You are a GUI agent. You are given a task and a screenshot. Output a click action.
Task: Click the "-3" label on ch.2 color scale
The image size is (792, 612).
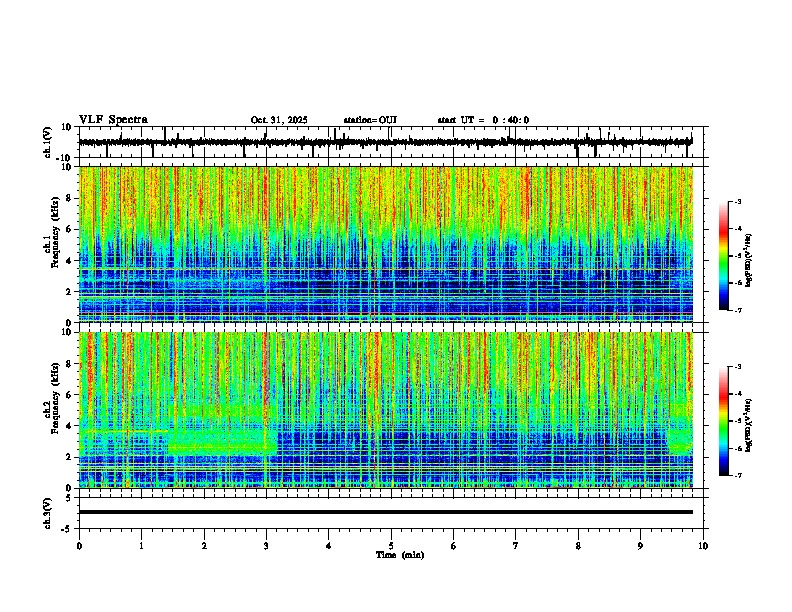point(738,367)
